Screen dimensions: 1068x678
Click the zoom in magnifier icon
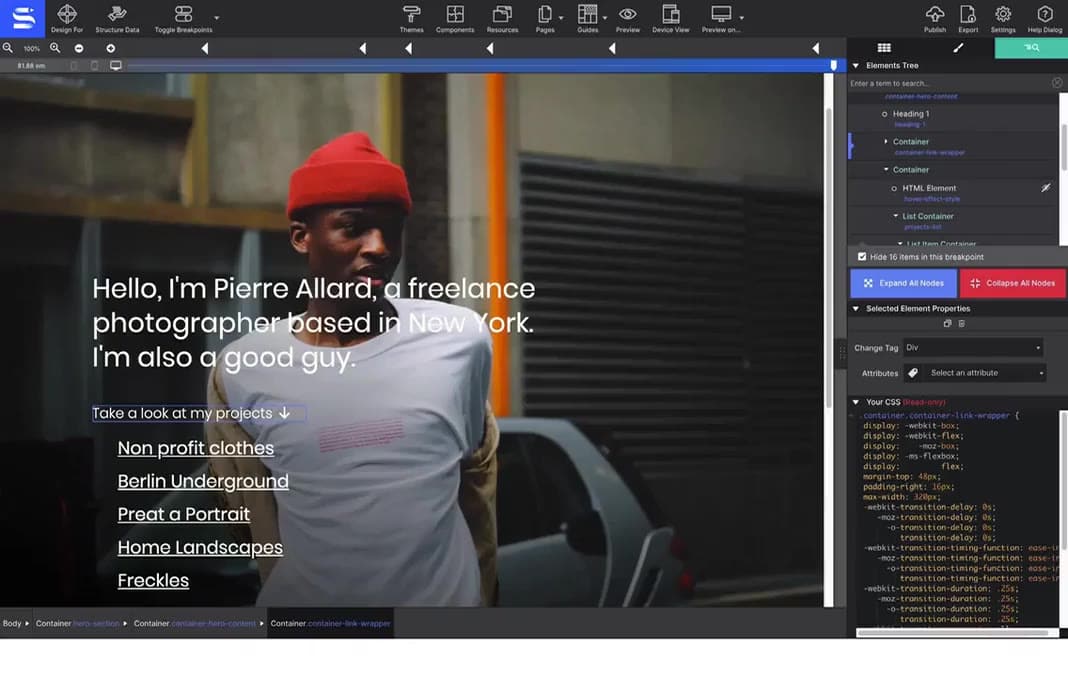click(x=55, y=48)
